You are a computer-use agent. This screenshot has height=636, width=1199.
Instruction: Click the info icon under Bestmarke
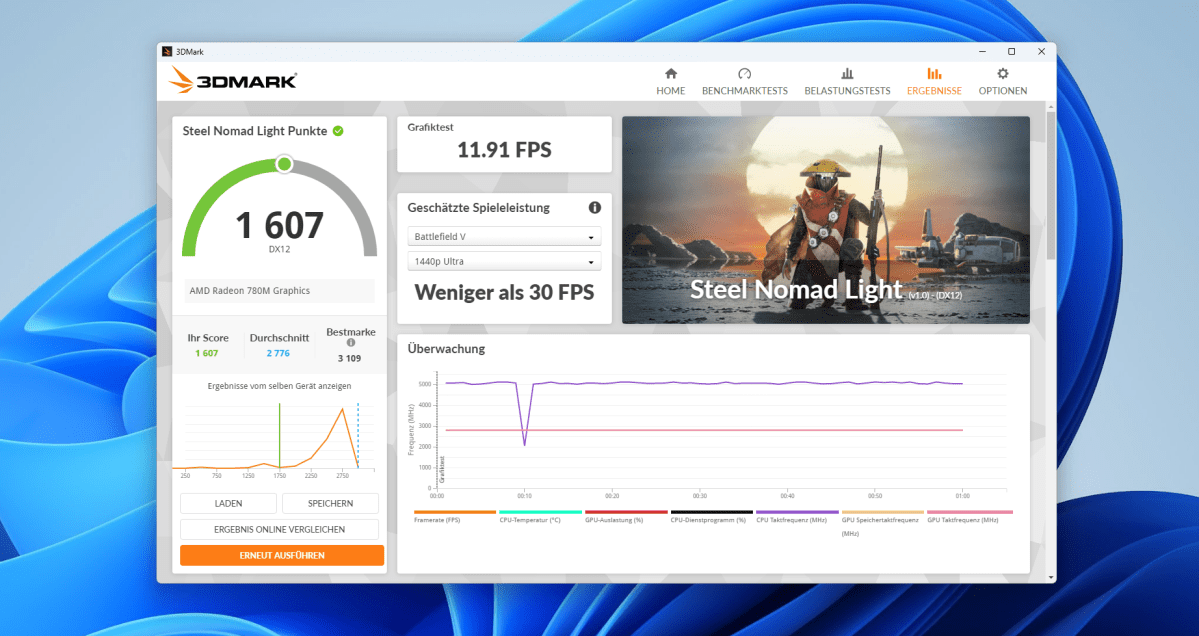pos(351,342)
